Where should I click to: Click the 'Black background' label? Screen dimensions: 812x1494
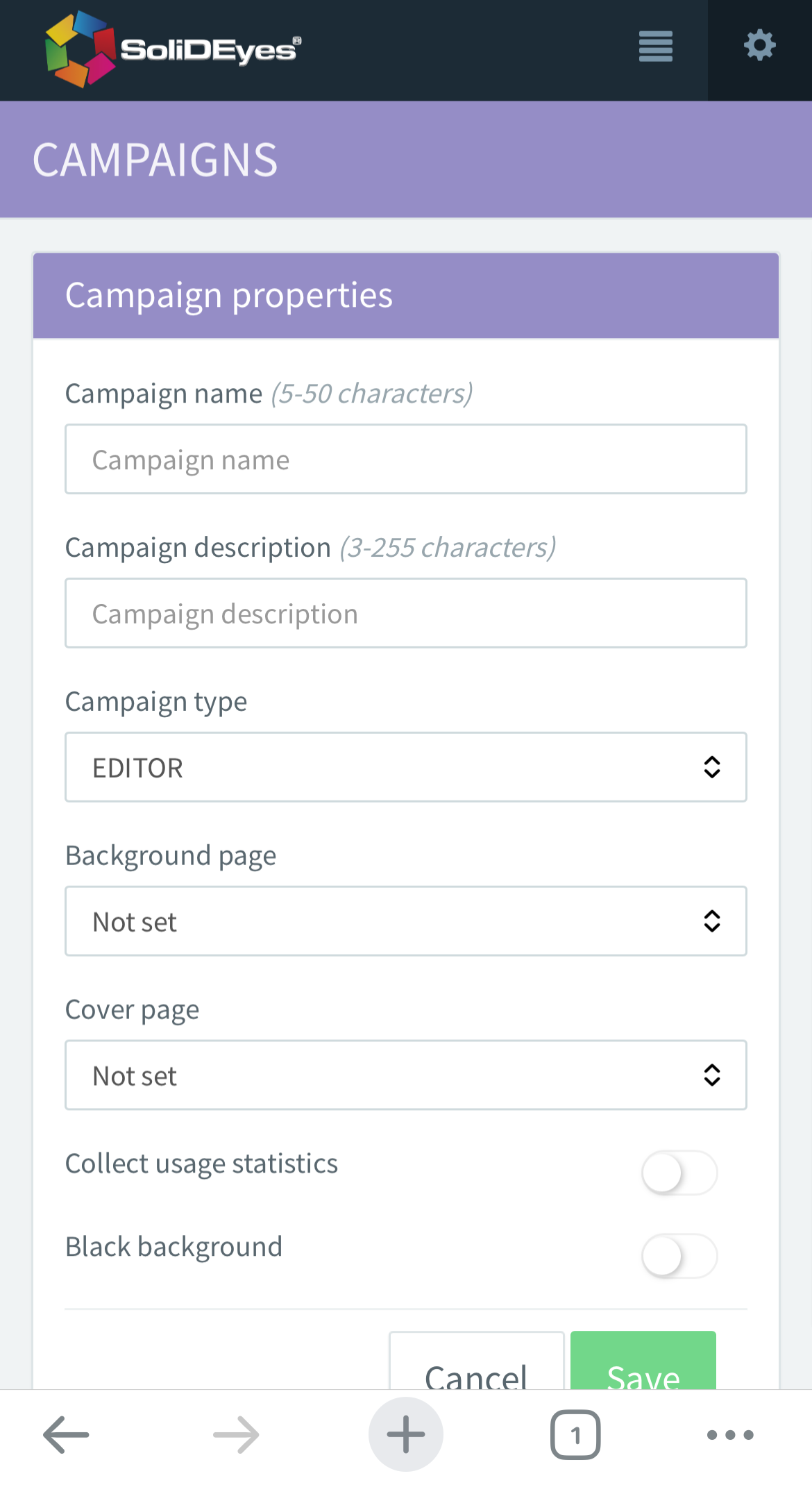[174, 1247]
